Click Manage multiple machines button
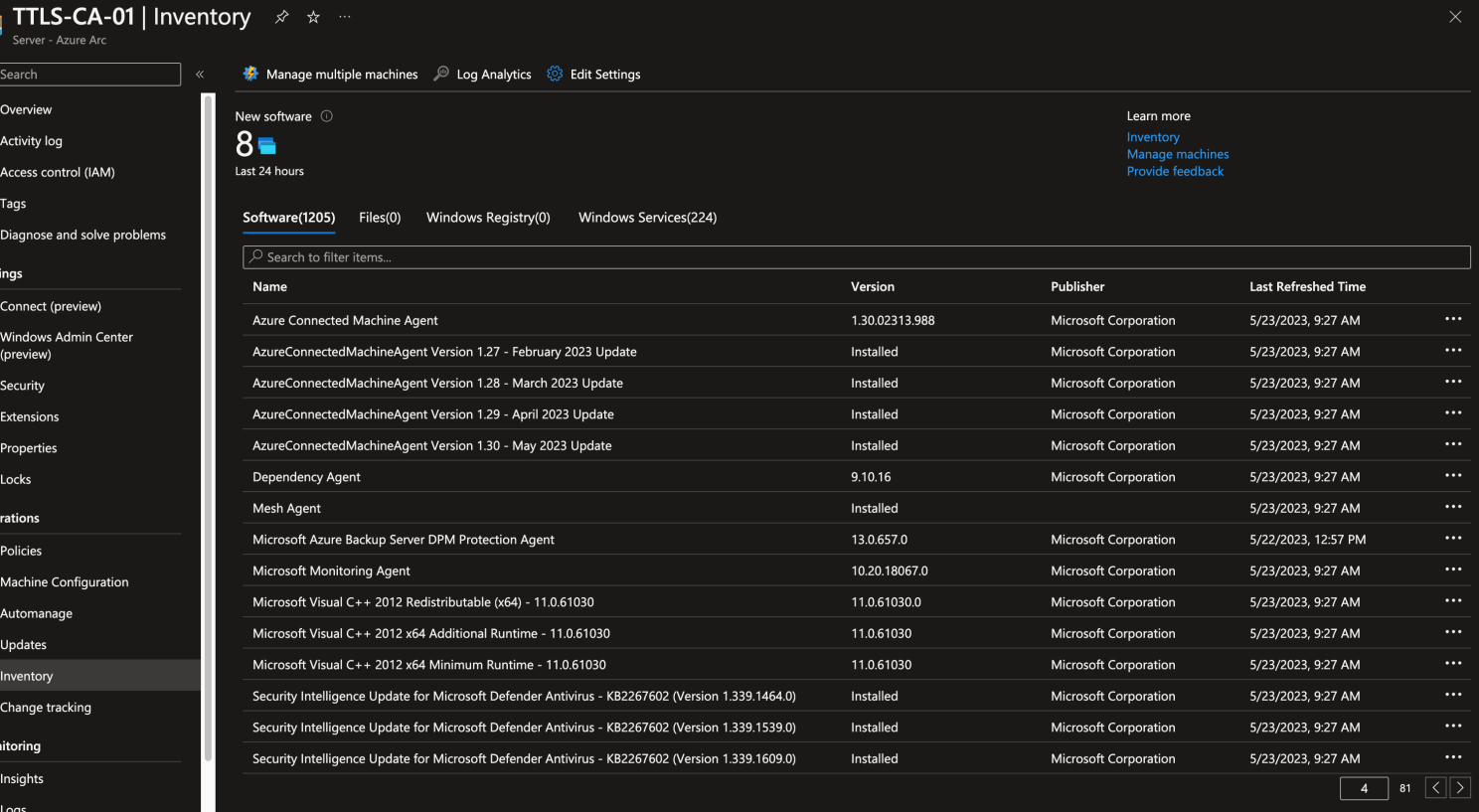 [x=330, y=75]
